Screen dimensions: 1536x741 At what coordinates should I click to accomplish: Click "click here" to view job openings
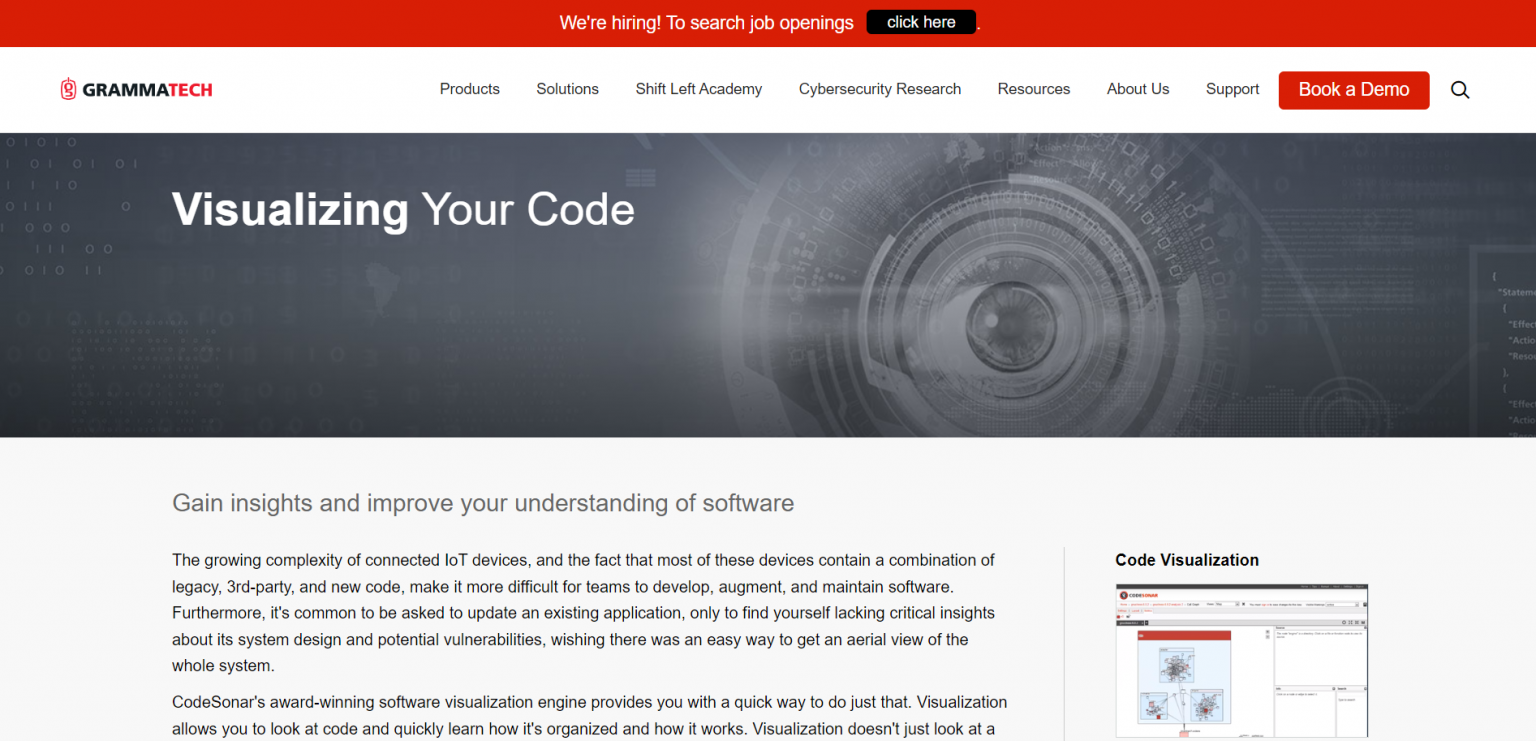tap(920, 21)
